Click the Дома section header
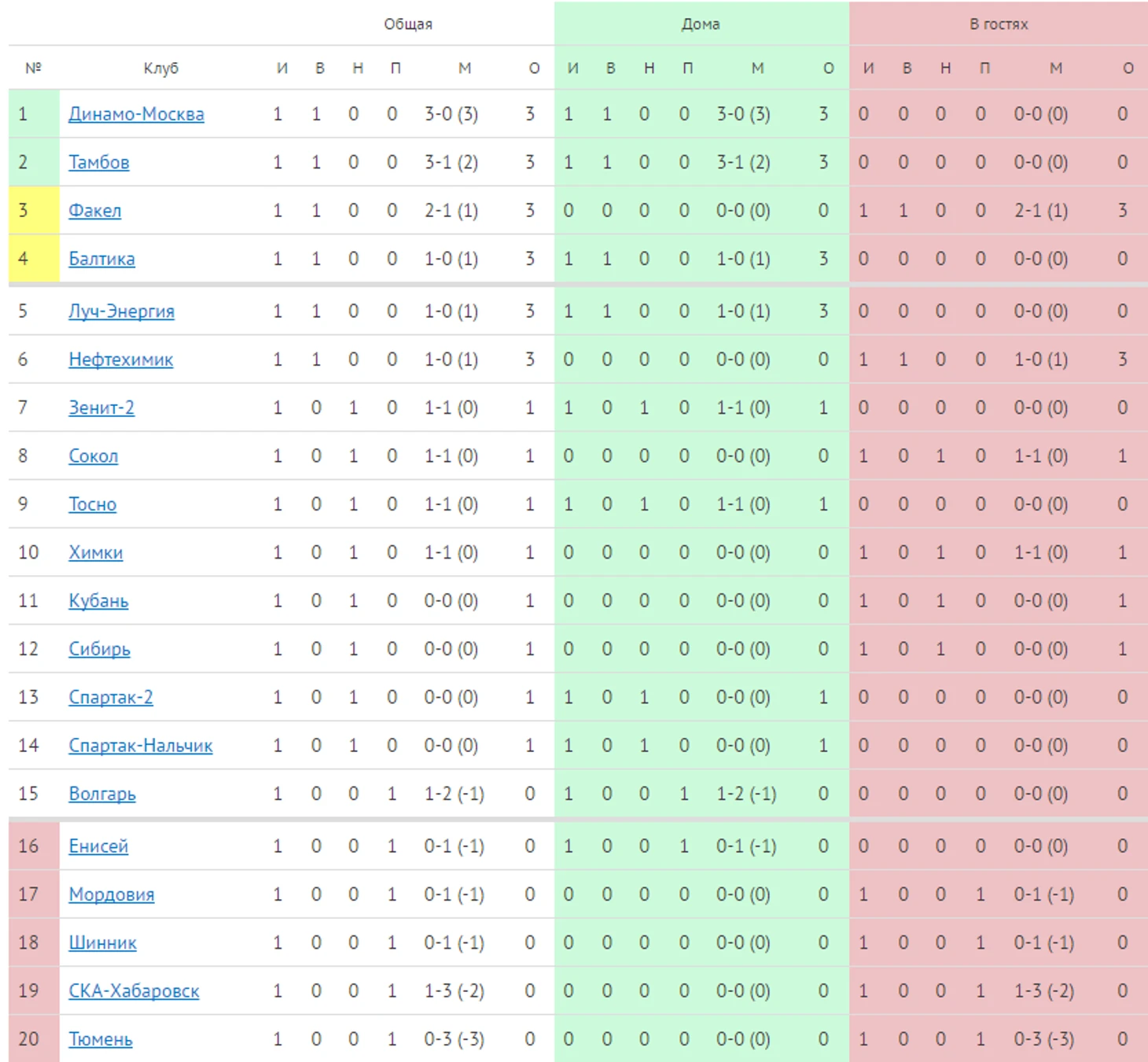The height and width of the screenshot is (1062, 1148). click(x=701, y=24)
